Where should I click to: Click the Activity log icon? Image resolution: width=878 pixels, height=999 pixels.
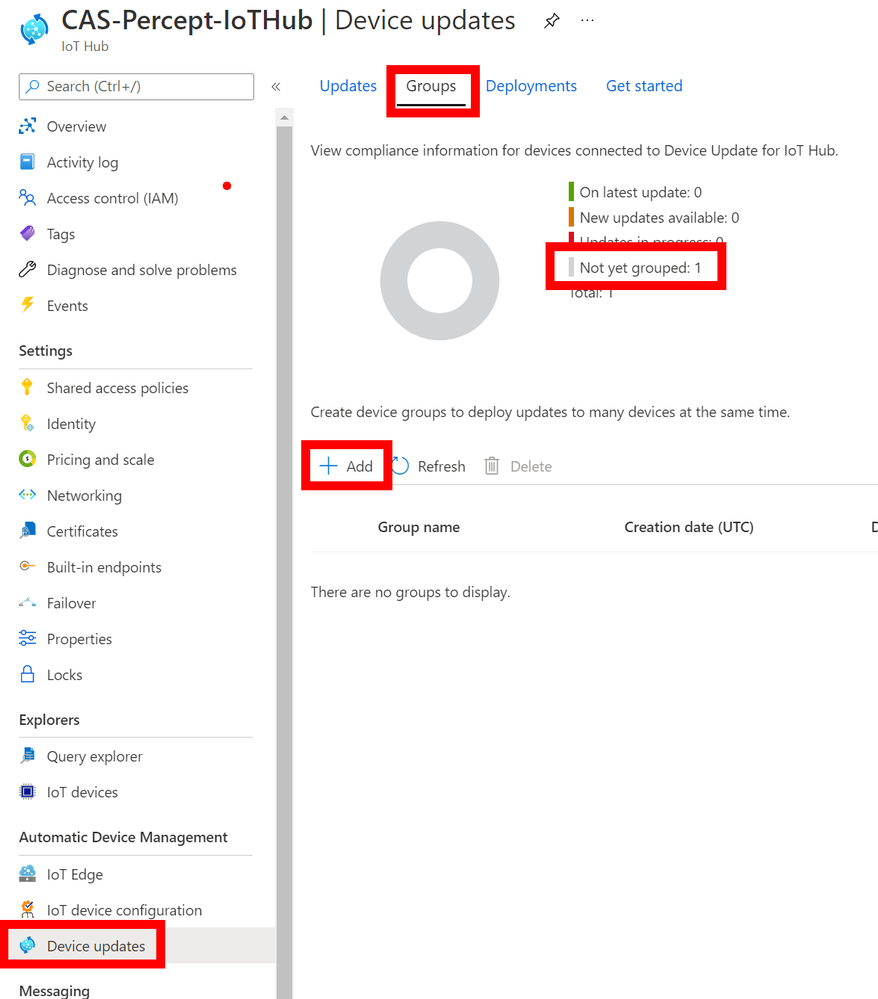tap(27, 162)
